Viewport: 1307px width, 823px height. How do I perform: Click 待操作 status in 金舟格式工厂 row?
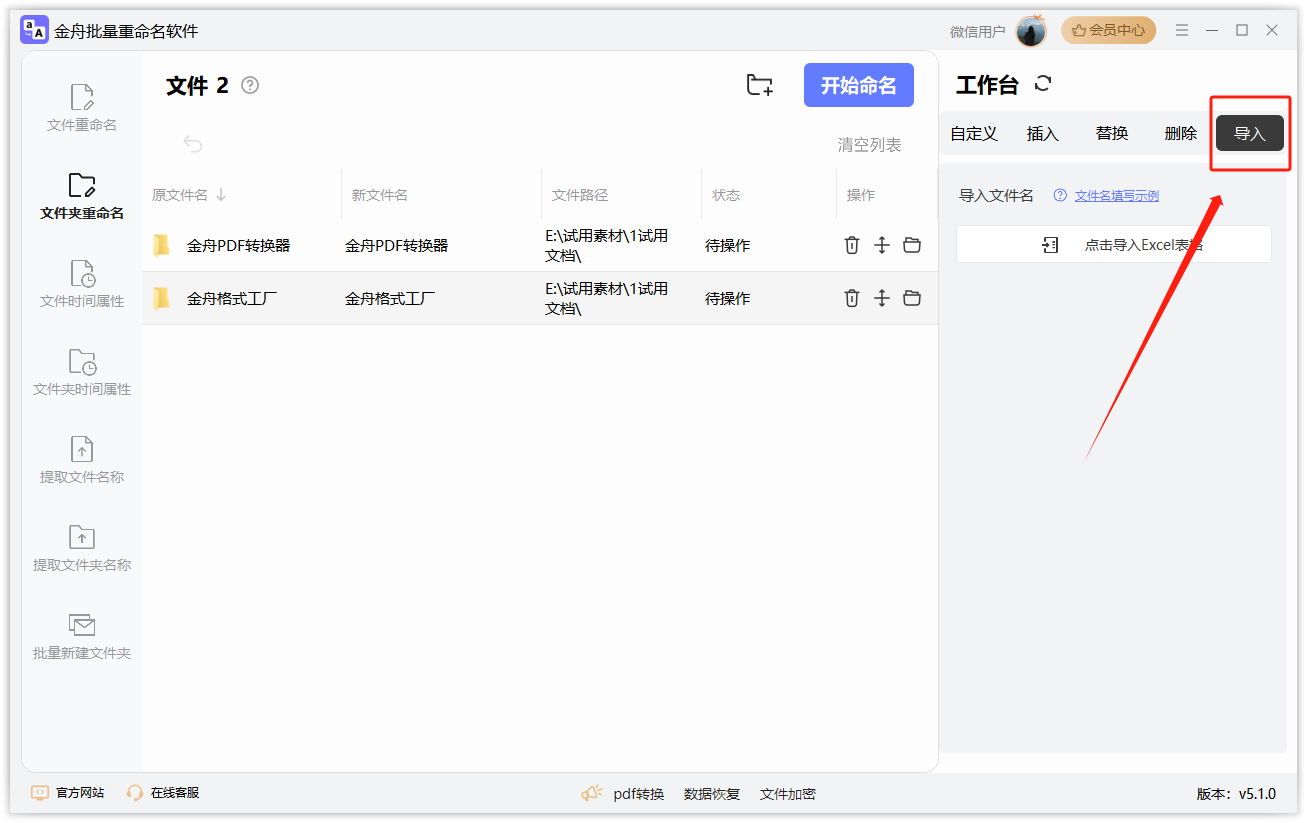tap(728, 298)
